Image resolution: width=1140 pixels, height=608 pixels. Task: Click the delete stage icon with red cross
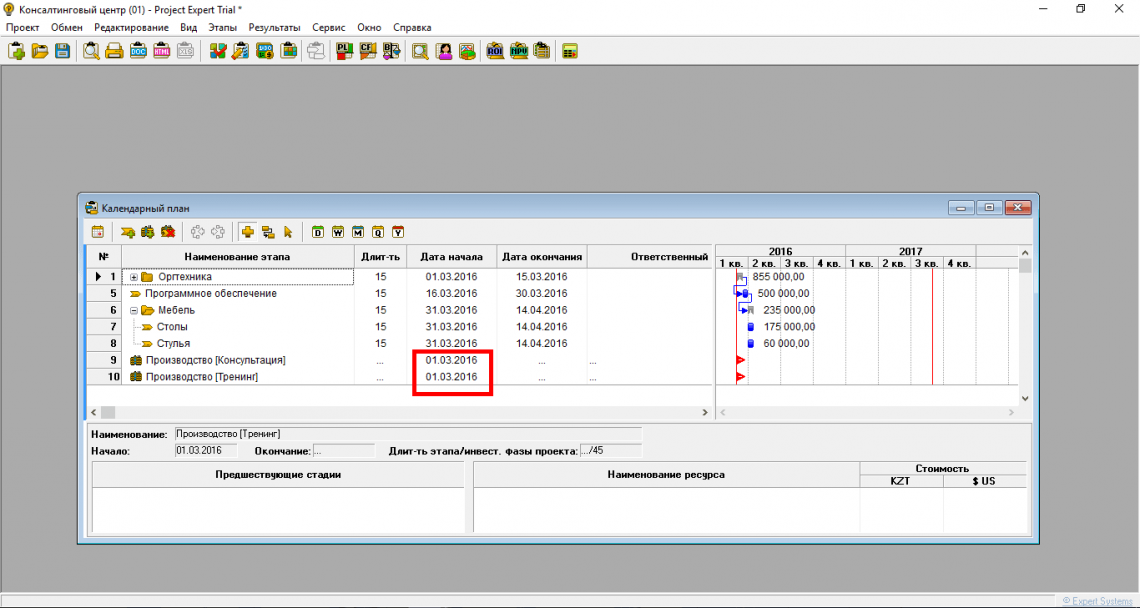[x=168, y=232]
